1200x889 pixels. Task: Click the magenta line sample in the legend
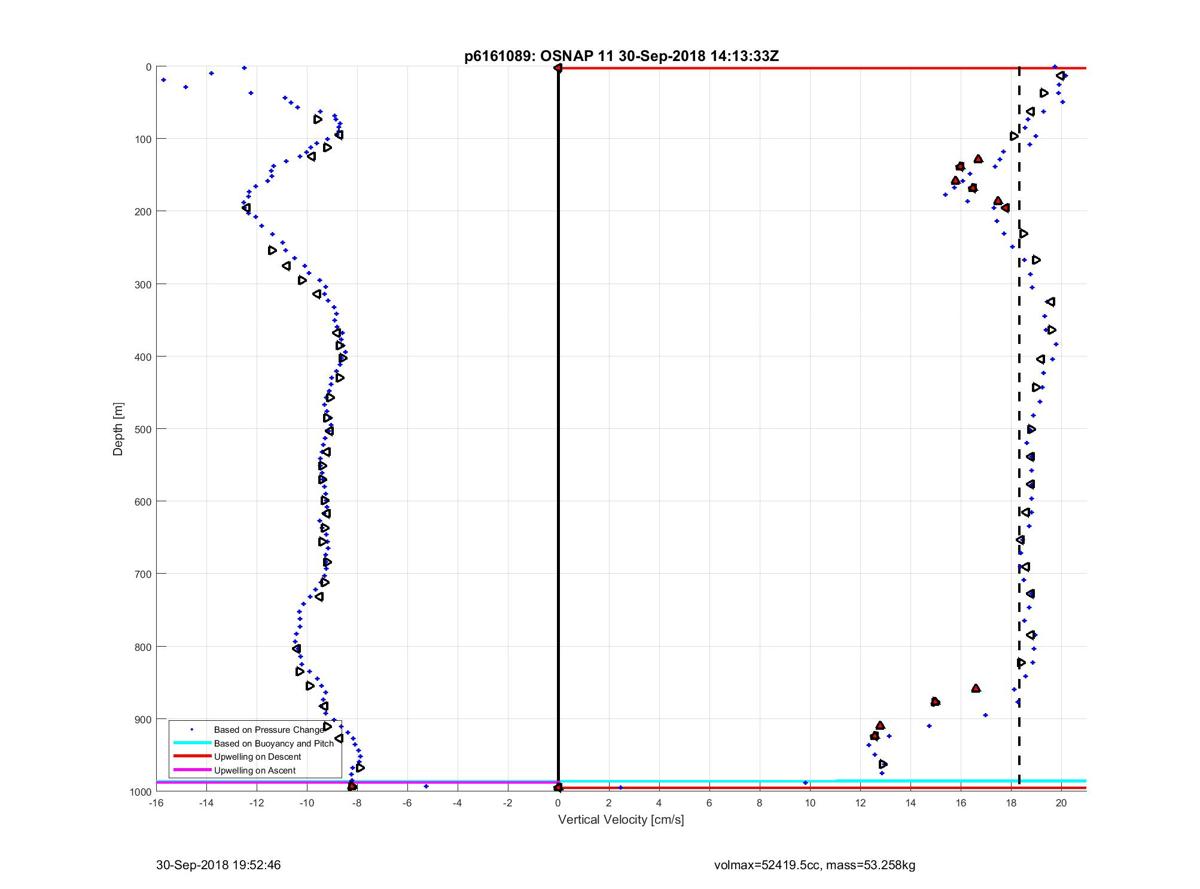click(x=191, y=771)
